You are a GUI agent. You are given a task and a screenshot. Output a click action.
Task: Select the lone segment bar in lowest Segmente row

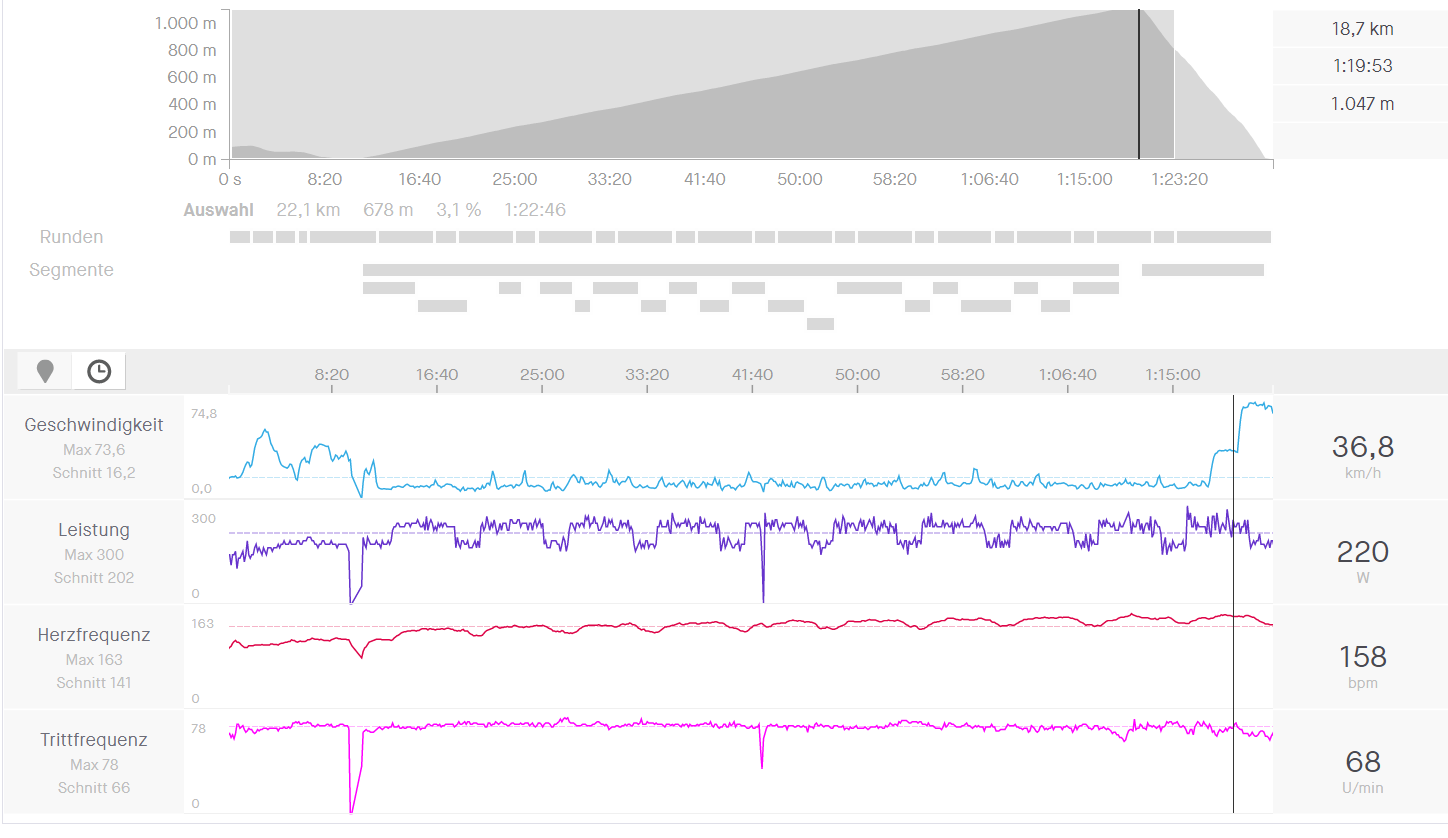[x=820, y=324]
